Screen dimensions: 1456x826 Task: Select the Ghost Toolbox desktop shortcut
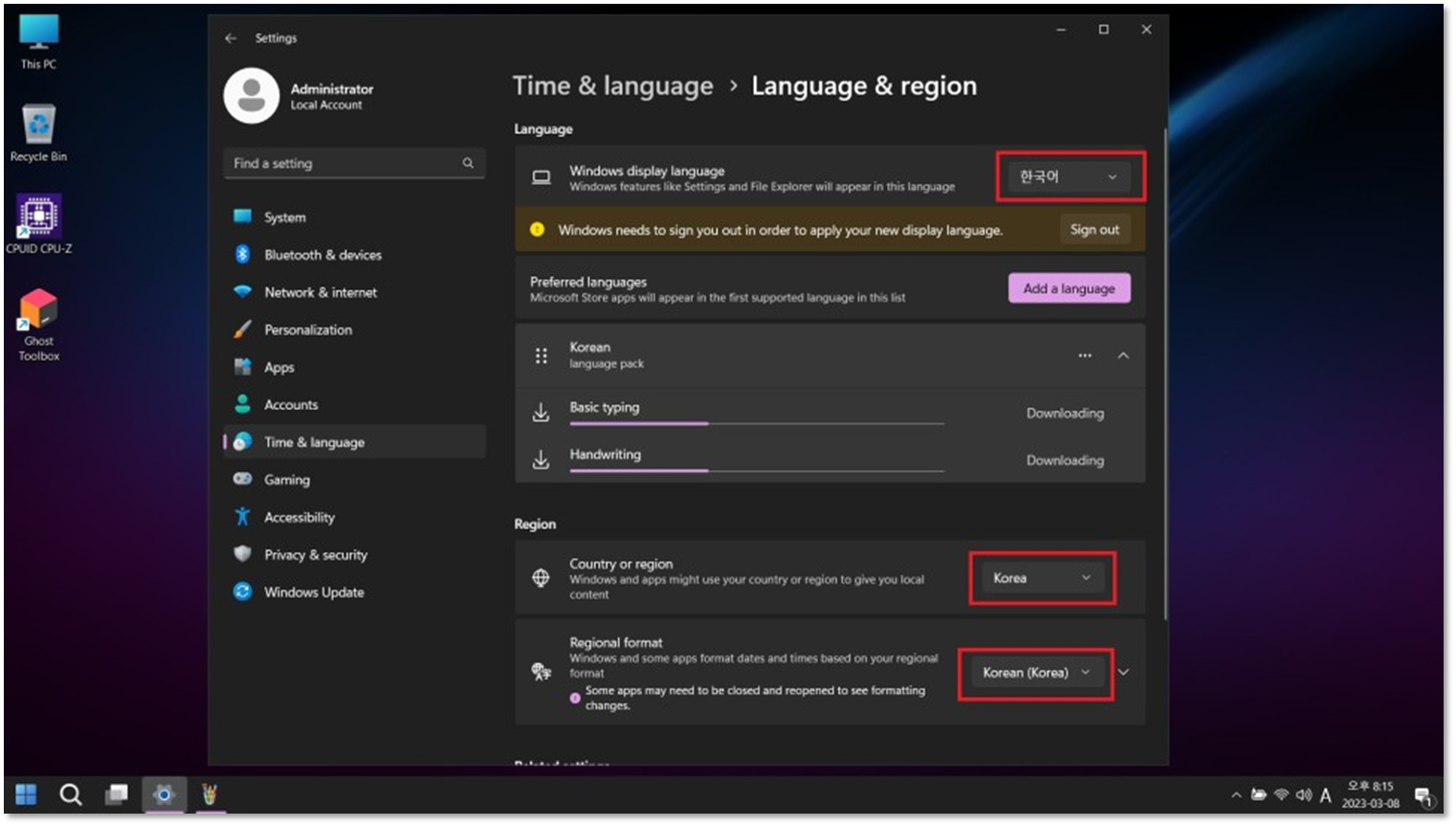click(x=38, y=325)
